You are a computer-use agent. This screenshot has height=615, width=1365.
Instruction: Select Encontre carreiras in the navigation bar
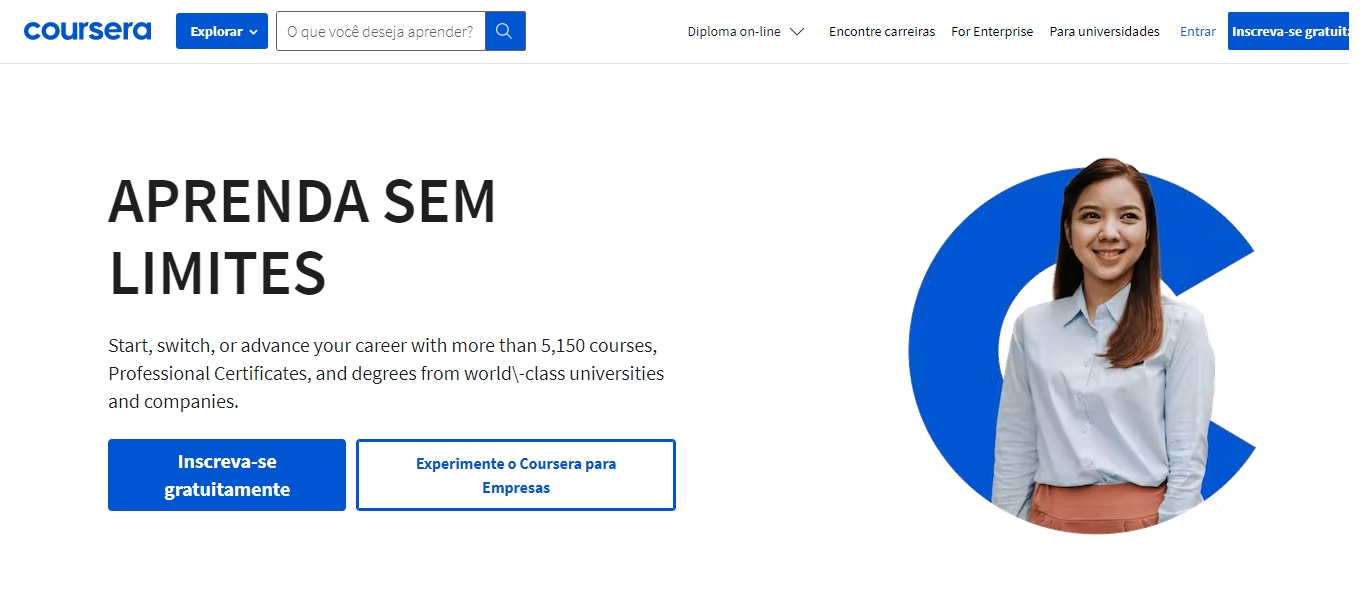point(881,31)
